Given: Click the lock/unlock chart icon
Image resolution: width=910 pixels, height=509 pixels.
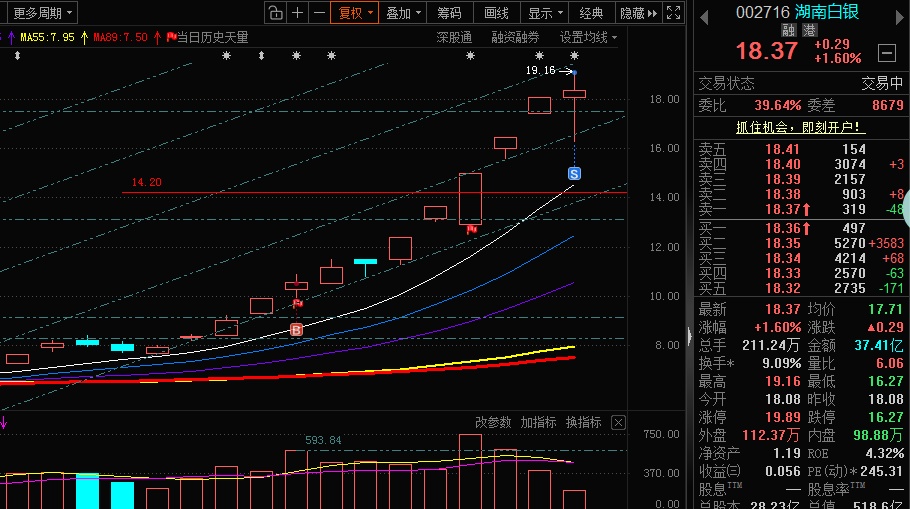Looking at the screenshot, I should click(x=275, y=13).
